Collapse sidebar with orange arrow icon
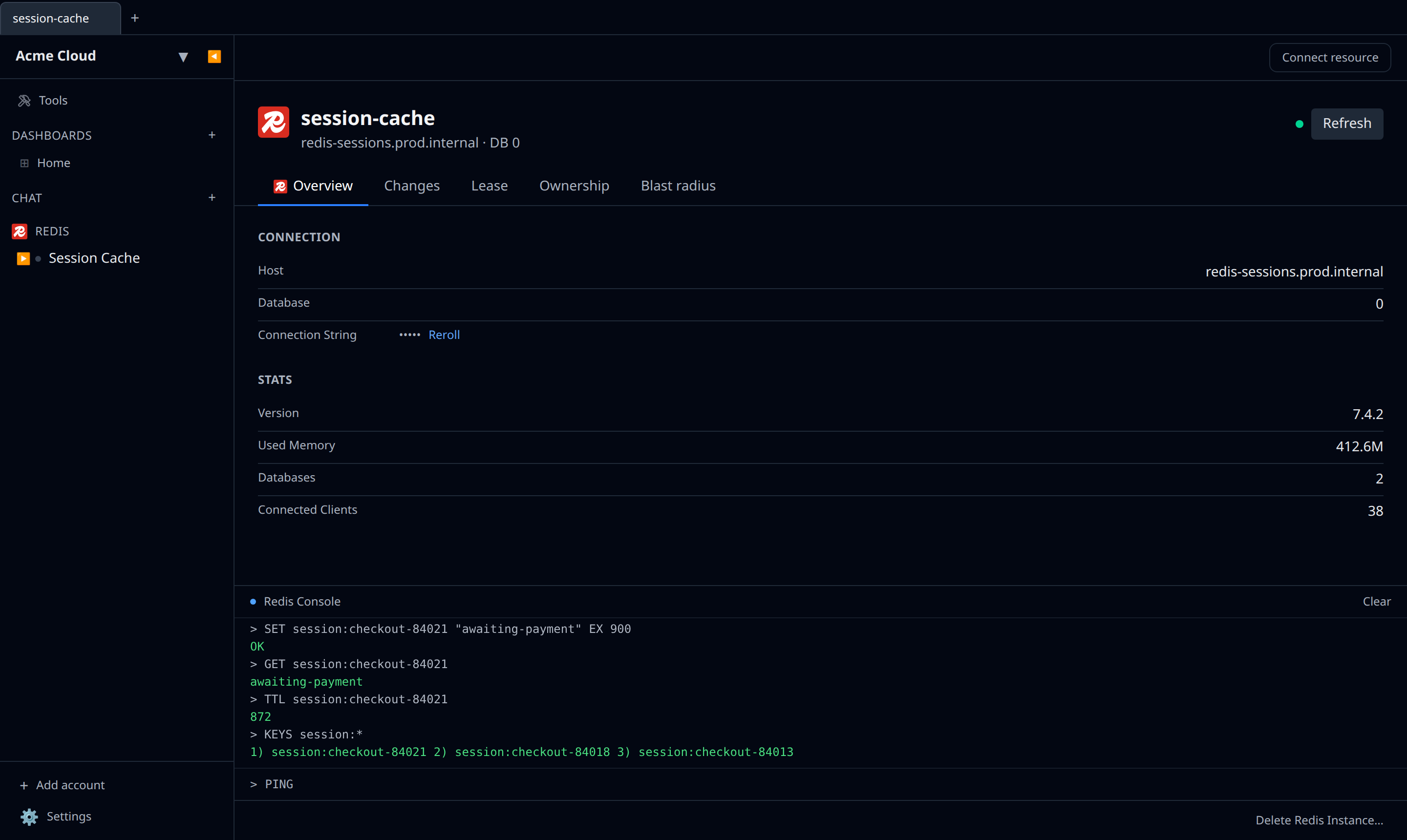The width and height of the screenshot is (1407, 840). [214, 56]
